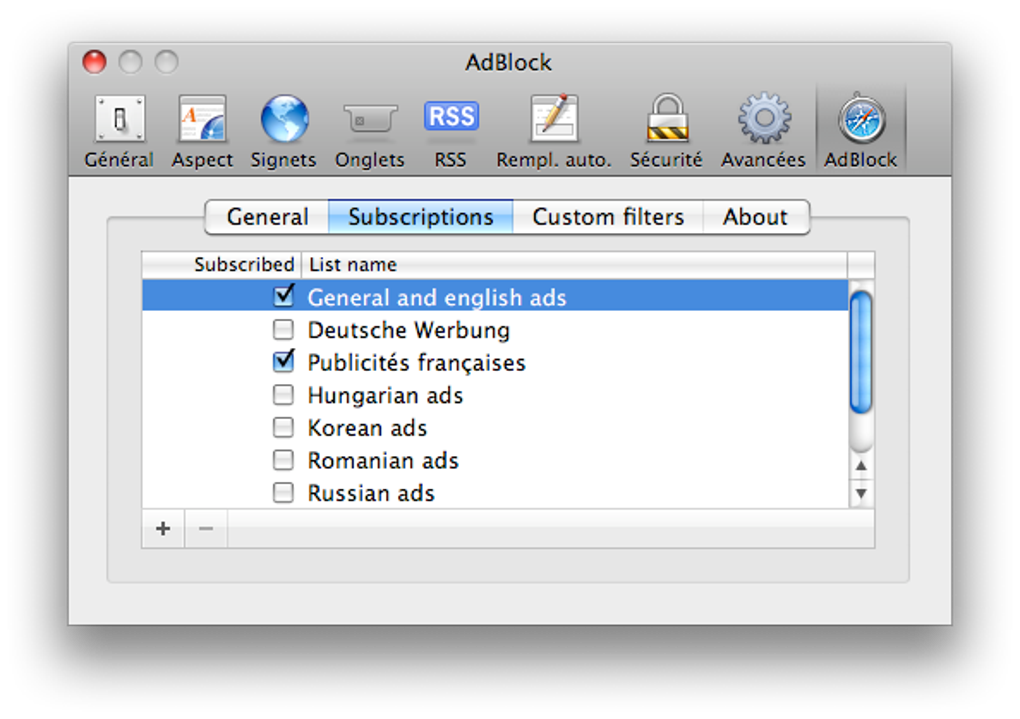Open the Aspect preferences pane

pyautogui.click(x=202, y=132)
